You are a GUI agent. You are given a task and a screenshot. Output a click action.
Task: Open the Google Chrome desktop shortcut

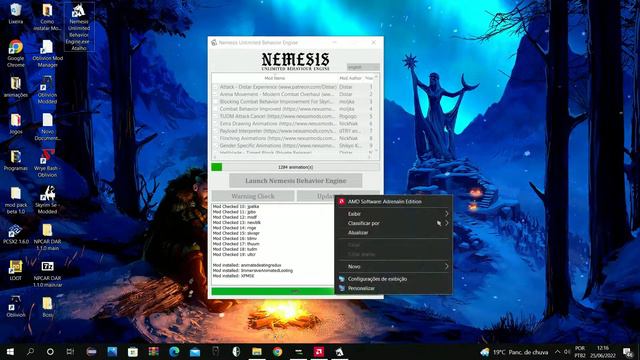coord(16,53)
